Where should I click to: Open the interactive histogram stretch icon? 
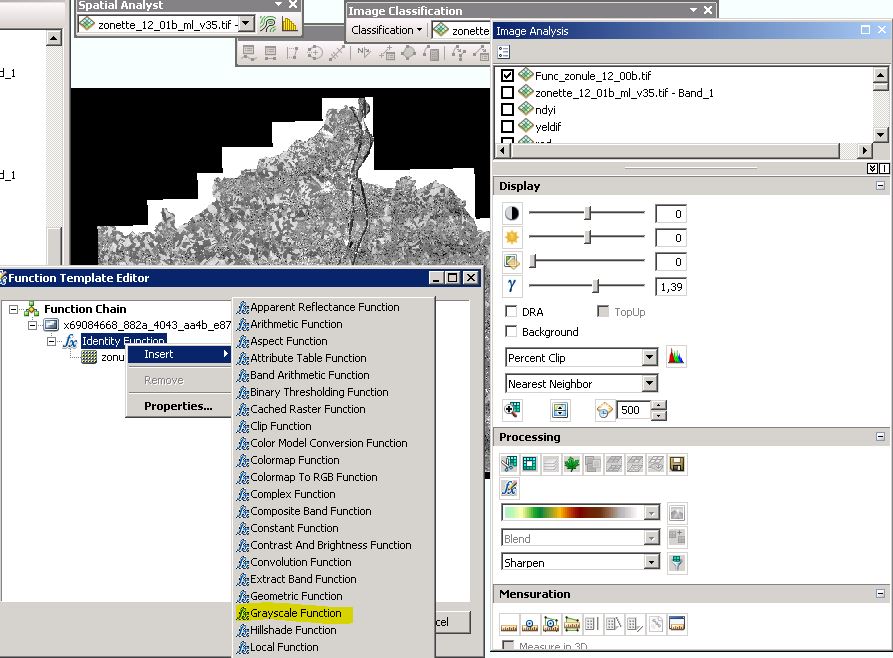(676, 358)
